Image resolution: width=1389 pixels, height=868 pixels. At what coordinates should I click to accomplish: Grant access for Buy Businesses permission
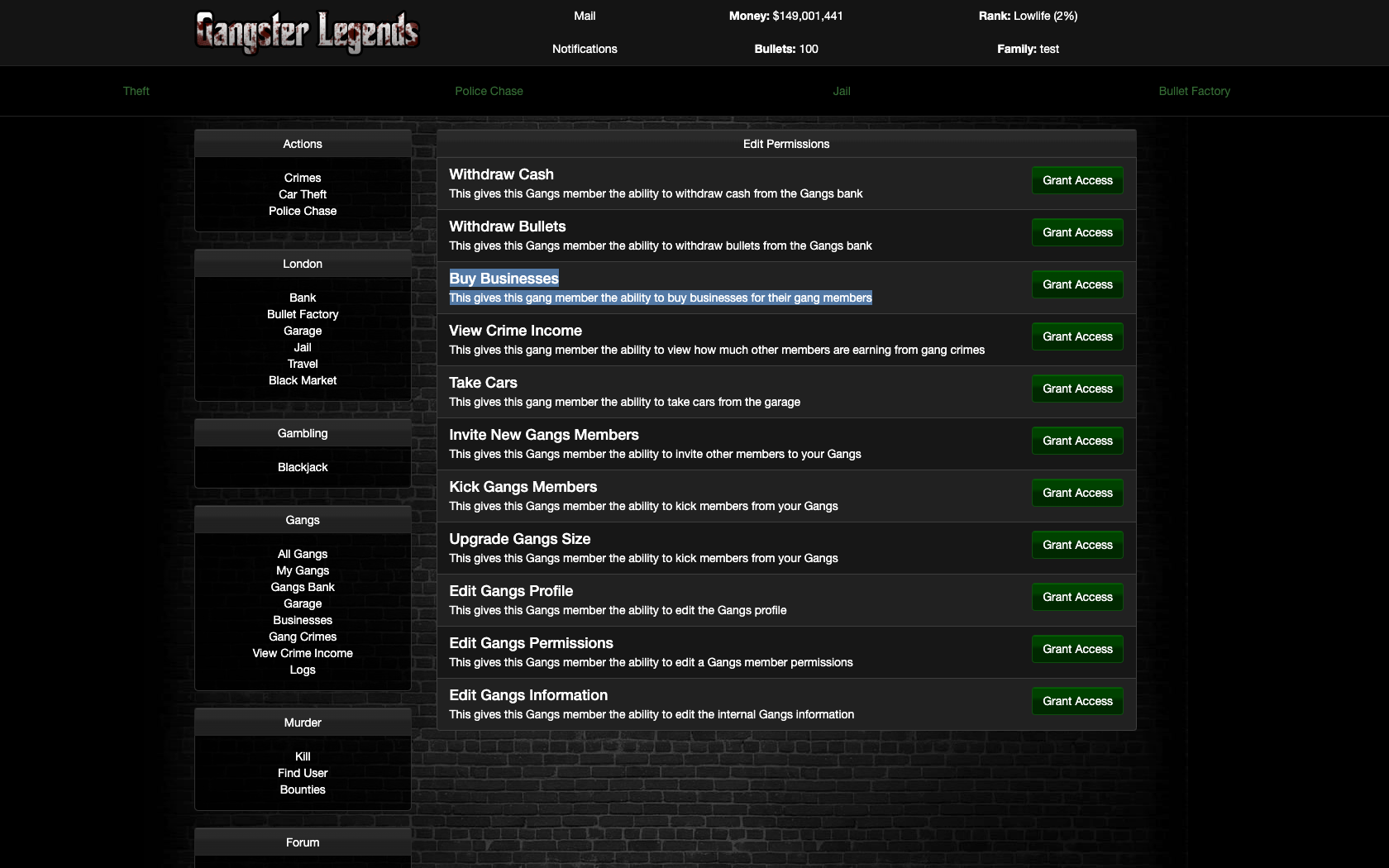tap(1076, 284)
